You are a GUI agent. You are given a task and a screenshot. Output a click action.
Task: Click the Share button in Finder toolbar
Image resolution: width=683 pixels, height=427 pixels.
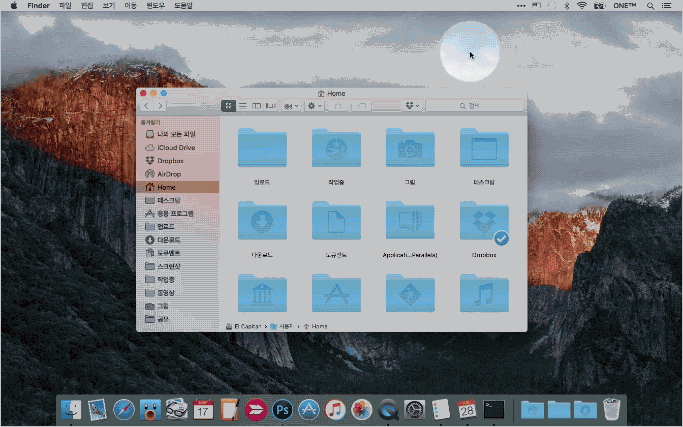pos(338,106)
